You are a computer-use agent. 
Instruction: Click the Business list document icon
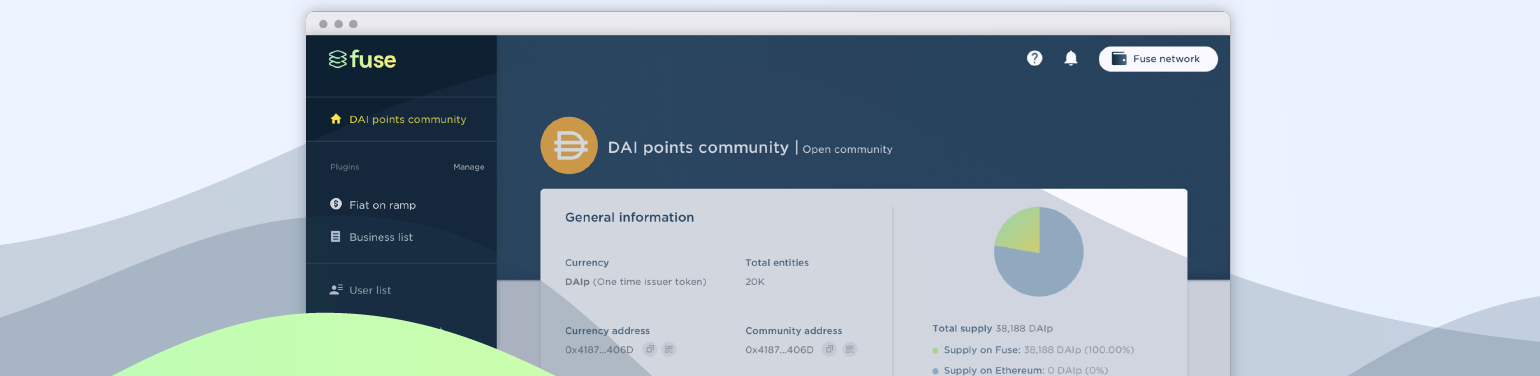point(336,237)
